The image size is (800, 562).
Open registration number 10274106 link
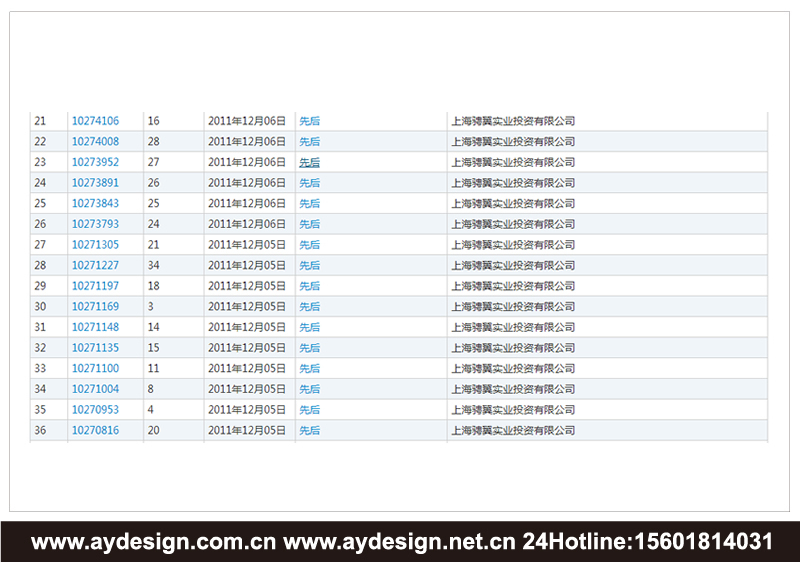coord(95,121)
